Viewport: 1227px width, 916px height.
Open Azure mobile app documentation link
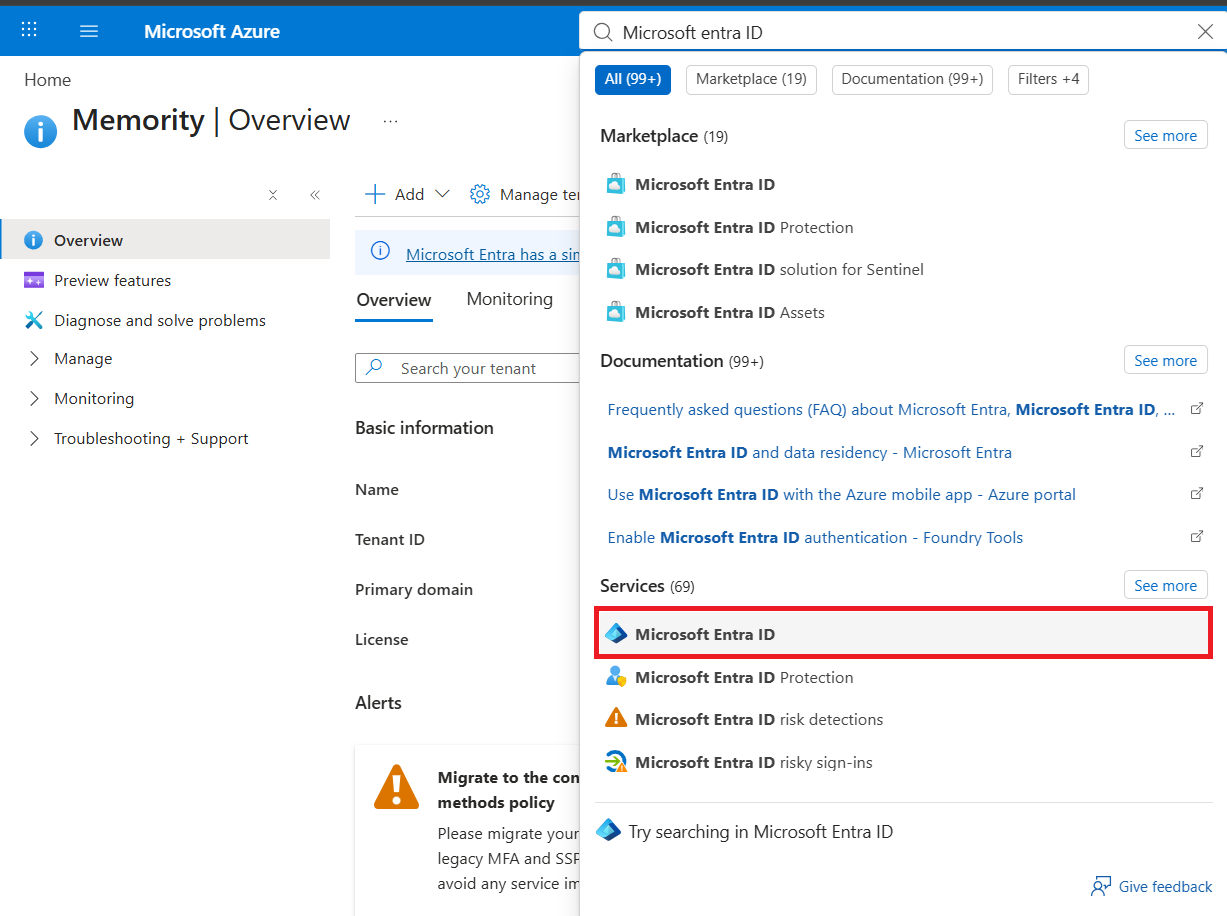pos(842,494)
